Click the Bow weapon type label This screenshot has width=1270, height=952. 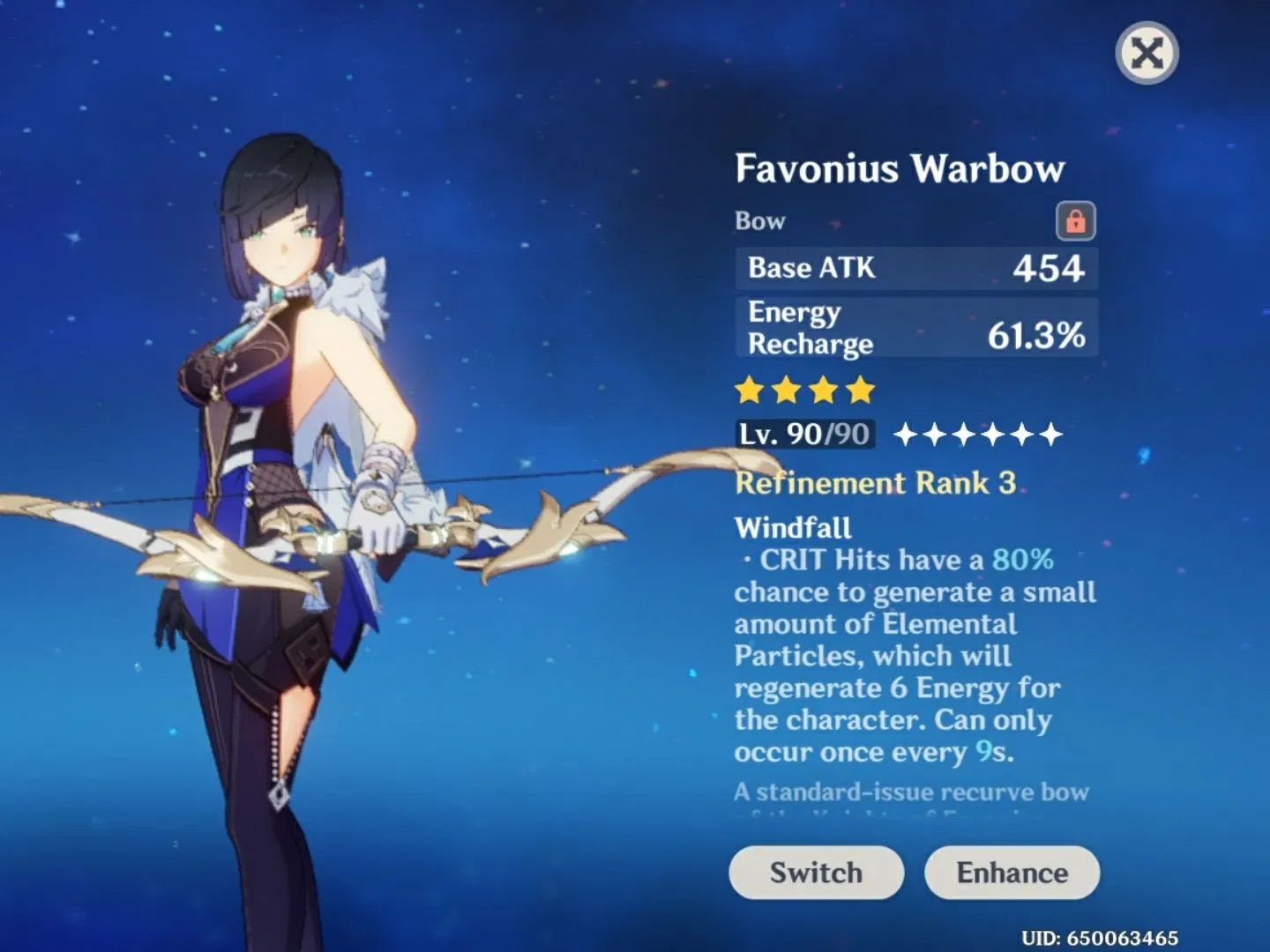pyautogui.click(x=759, y=220)
